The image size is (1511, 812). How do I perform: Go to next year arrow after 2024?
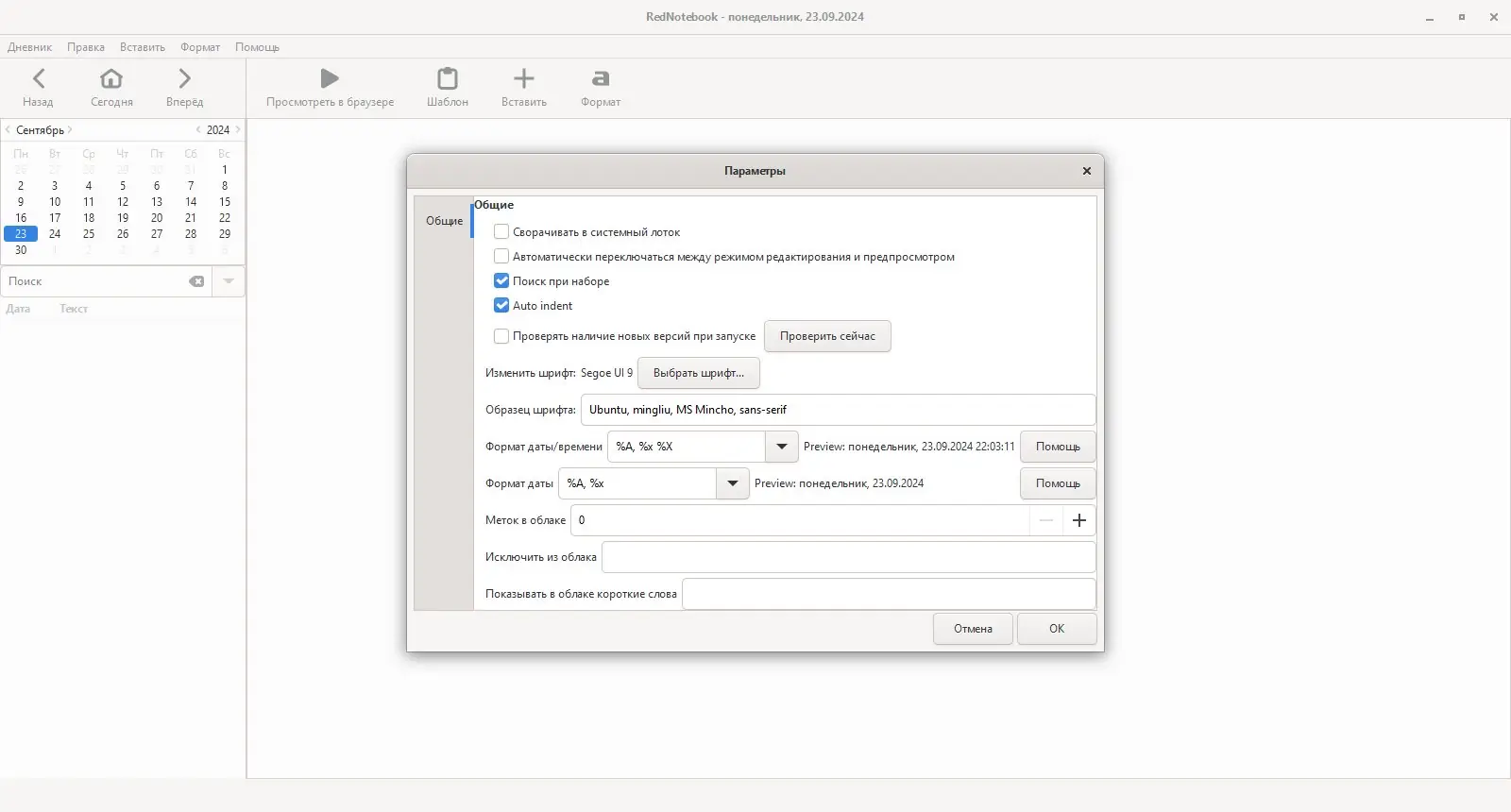click(x=238, y=129)
